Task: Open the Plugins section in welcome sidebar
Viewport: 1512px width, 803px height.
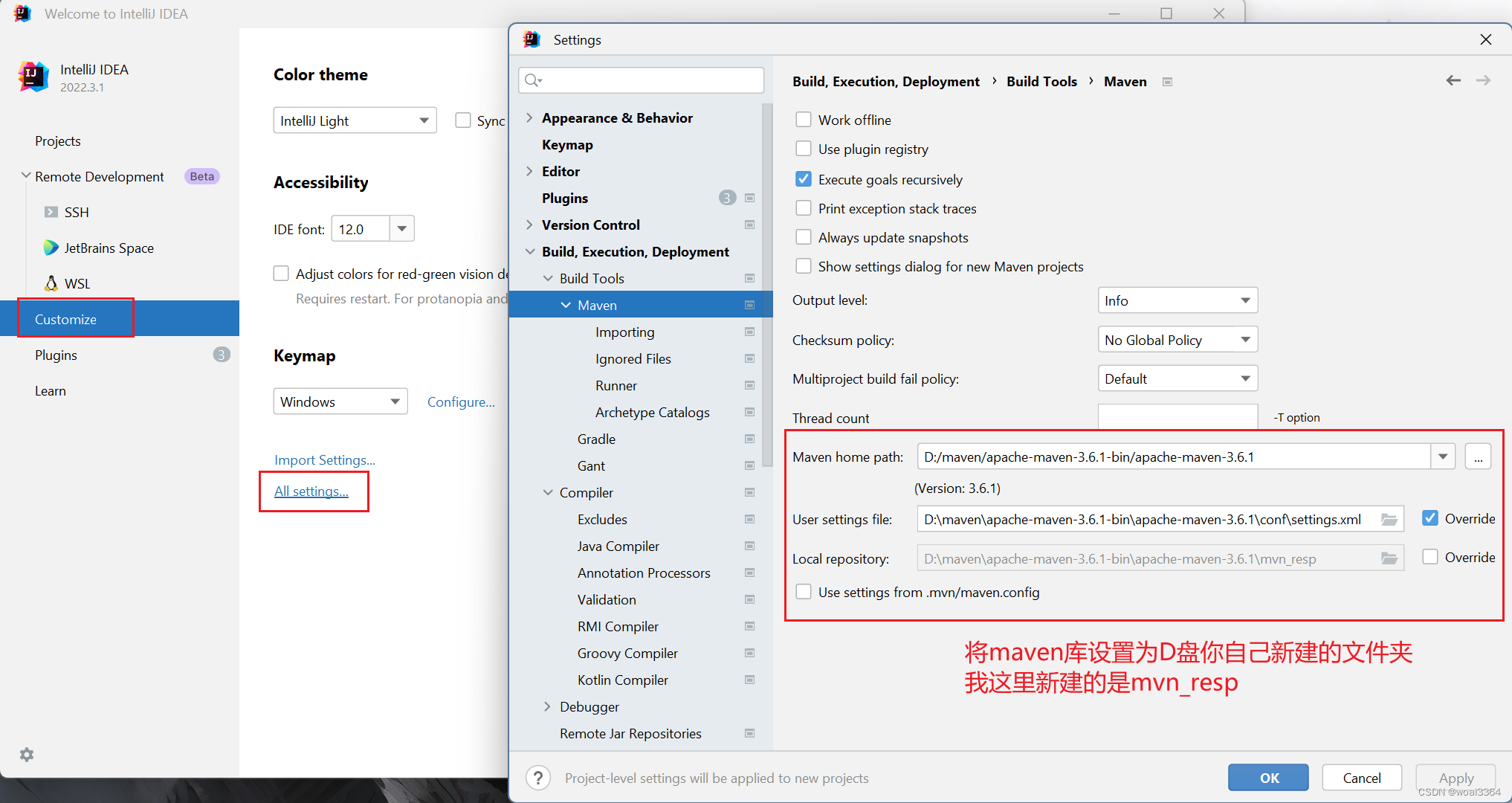Action: click(x=56, y=355)
